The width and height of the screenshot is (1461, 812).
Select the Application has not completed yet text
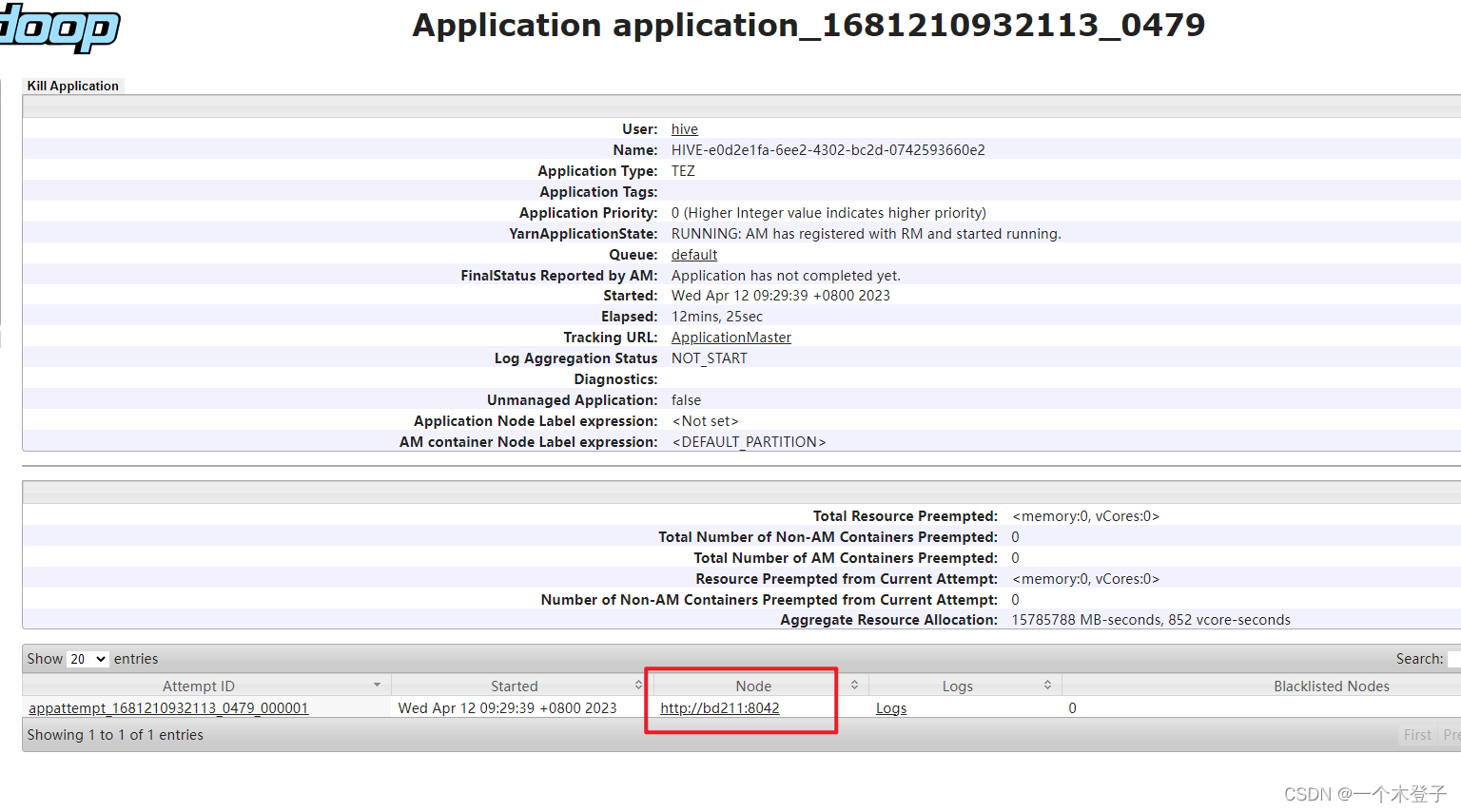pyautogui.click(x=786, y=276)
